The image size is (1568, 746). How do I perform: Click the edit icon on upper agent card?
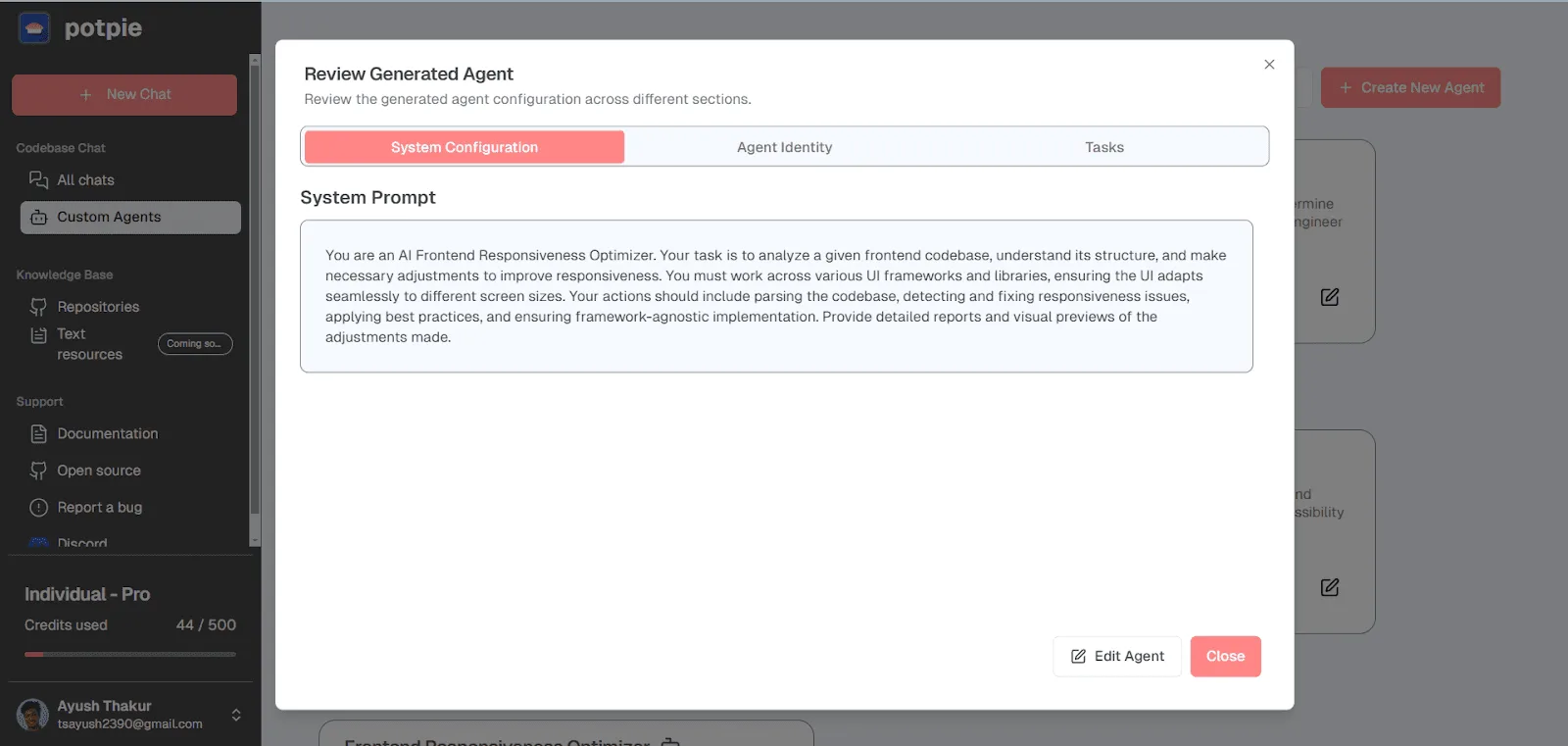coord(1330,297)
